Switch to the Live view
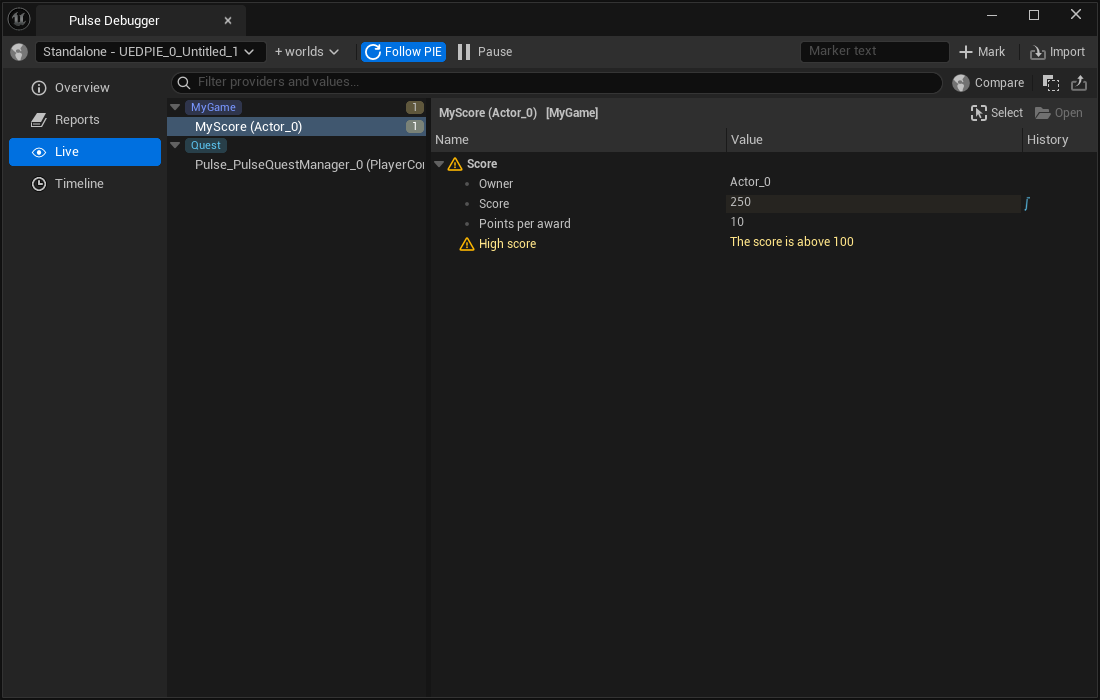Screen dimensions: 1100x700 point(85,152)
